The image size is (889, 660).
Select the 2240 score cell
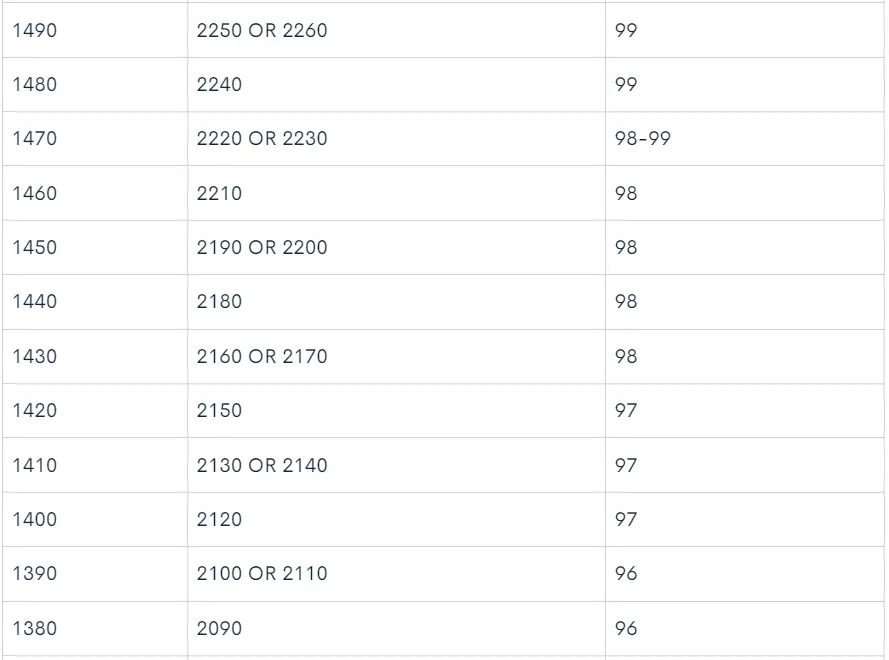(220, 85)
